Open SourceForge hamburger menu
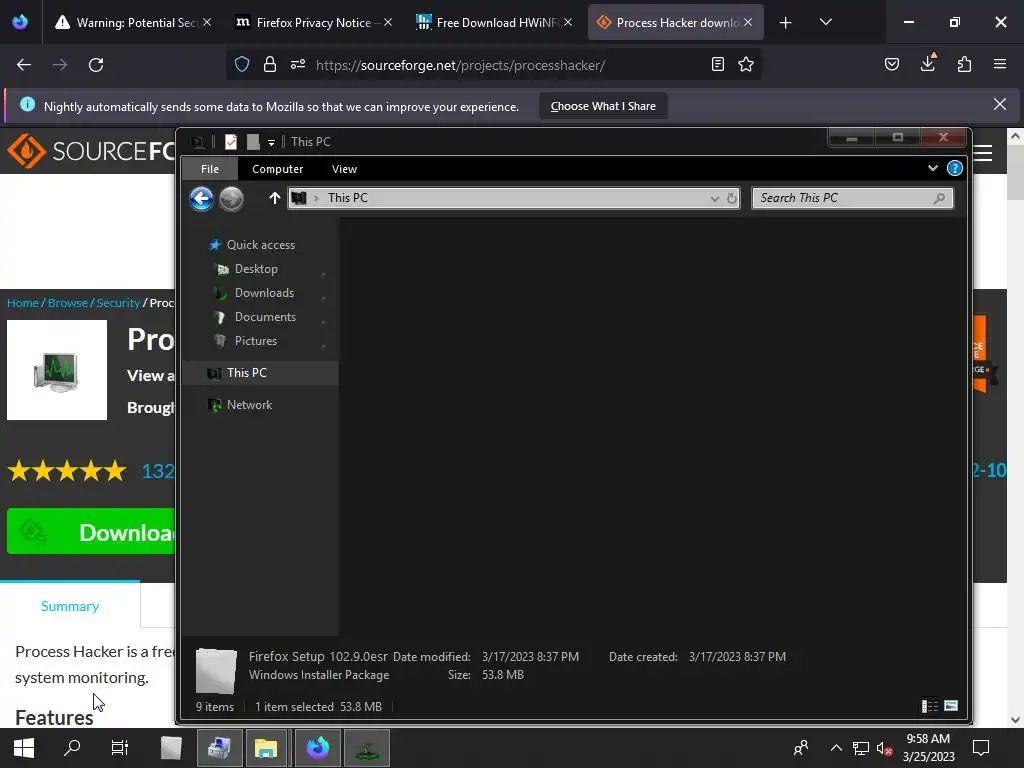The width and height of the screenshot is (1024, 768). [983, 153]
